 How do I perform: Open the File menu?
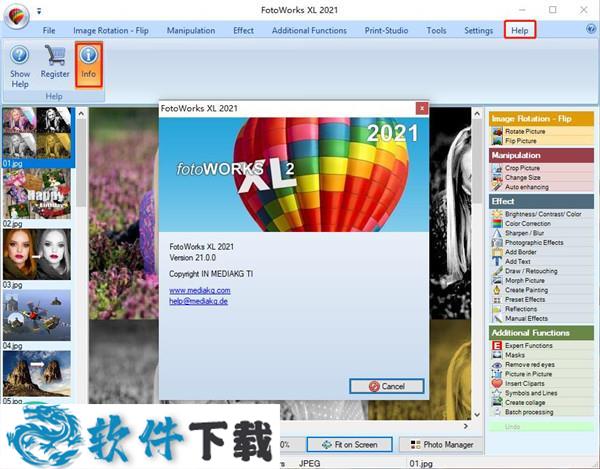[x=49, y=31]
